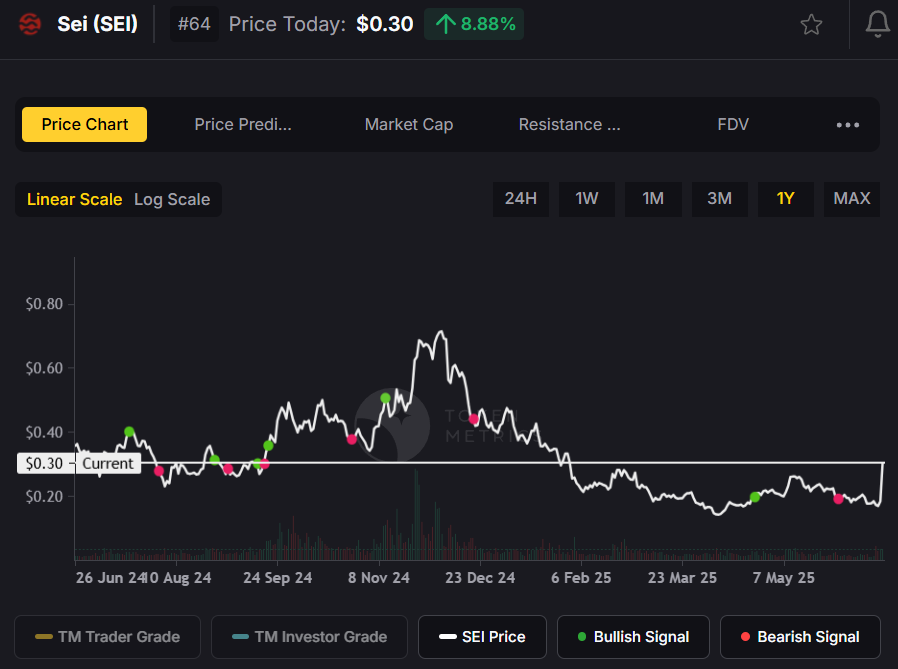
Task: Switch chart to Log Scale
Action: click(172, 199)
